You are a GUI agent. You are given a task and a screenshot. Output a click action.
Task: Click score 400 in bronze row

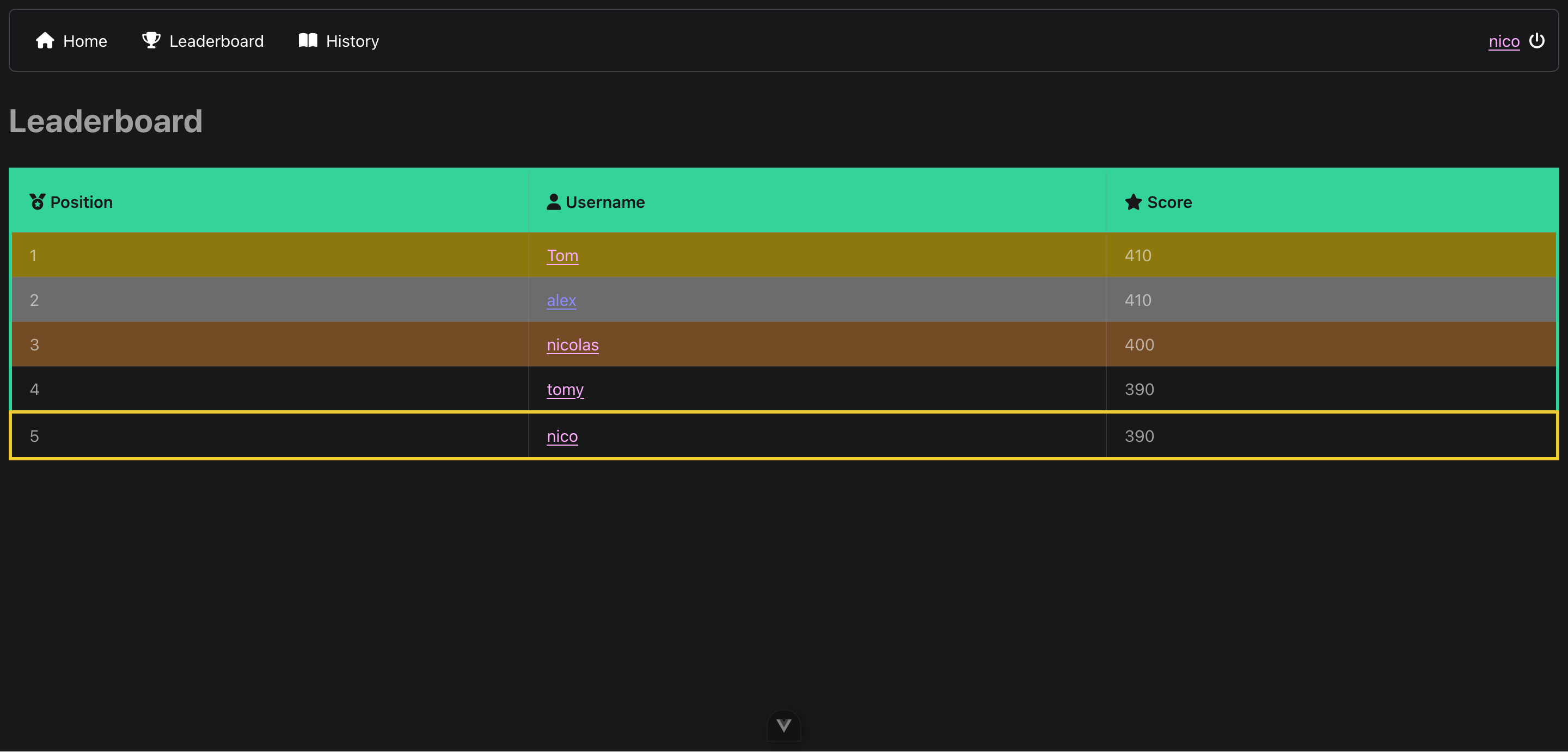[1139, 345]
